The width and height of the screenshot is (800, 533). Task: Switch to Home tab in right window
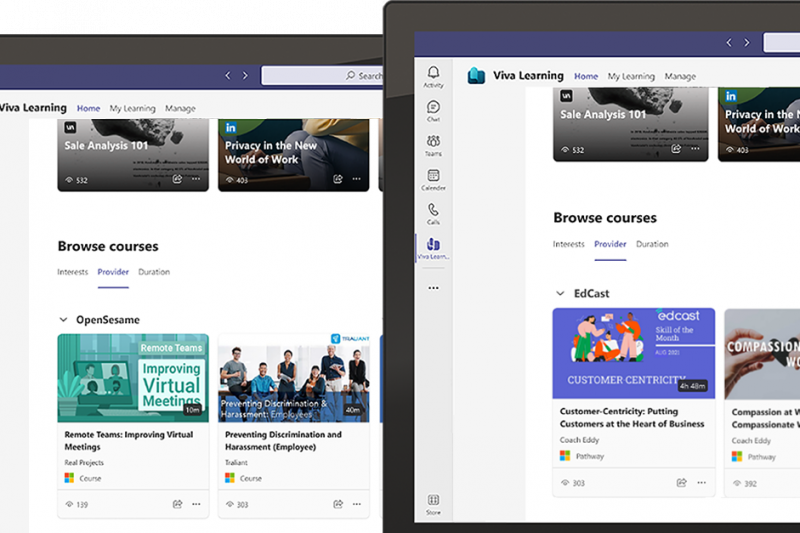[x=586, y=76]
